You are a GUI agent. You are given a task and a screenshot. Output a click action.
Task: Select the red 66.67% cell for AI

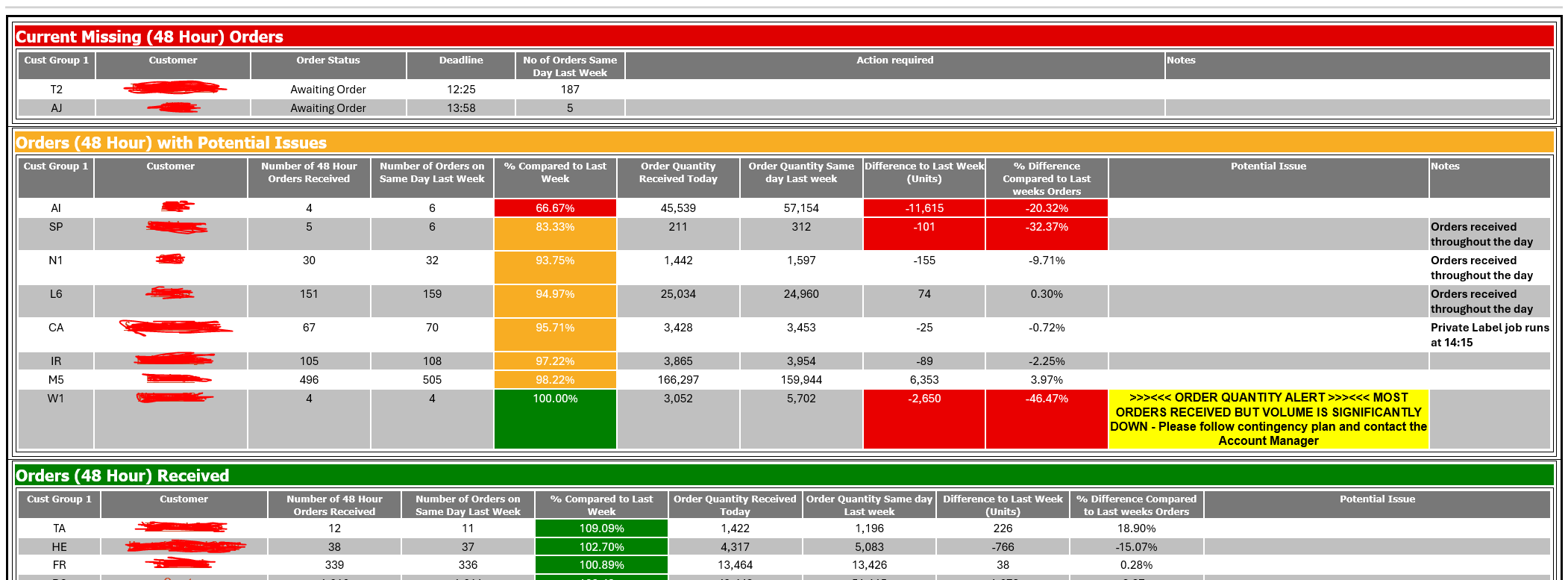[555, 208]
